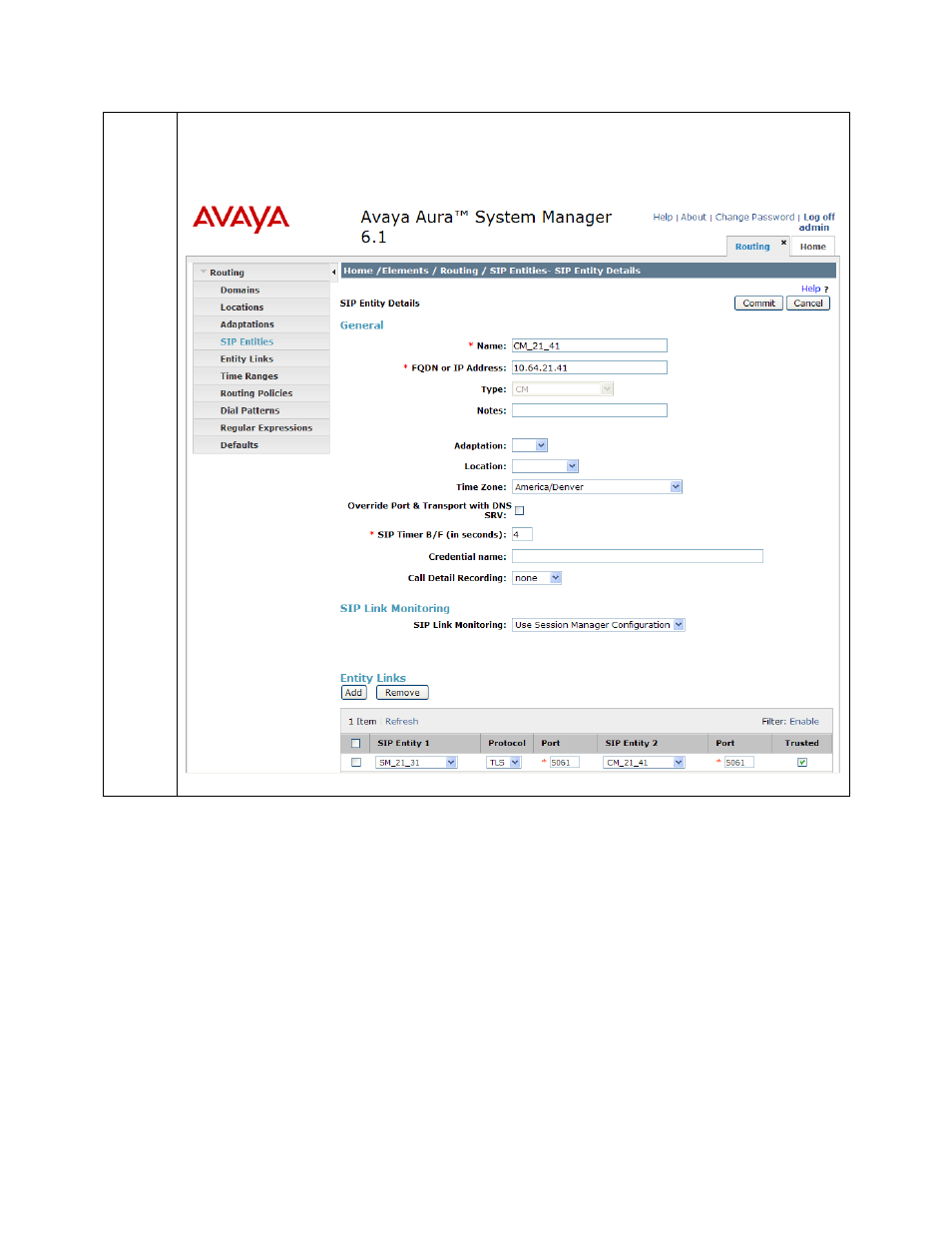The width and height of the screenshot is (952, 1233).
Task: Click the Help question mark icon
Action: coord(826,290)
